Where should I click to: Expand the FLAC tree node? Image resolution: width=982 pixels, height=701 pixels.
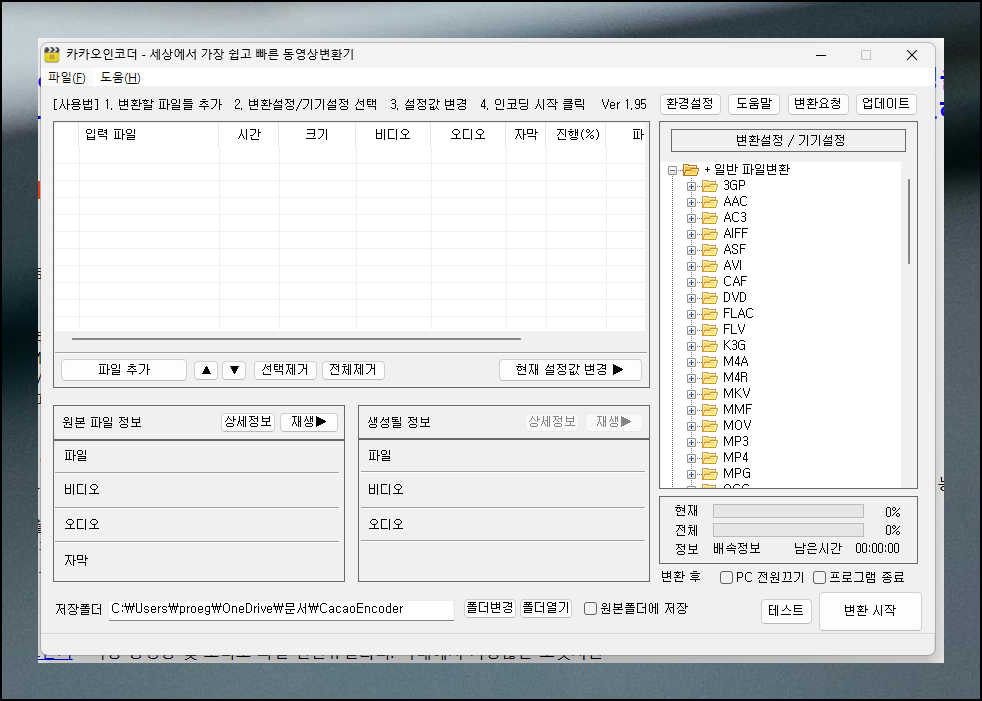coord(691,314)
